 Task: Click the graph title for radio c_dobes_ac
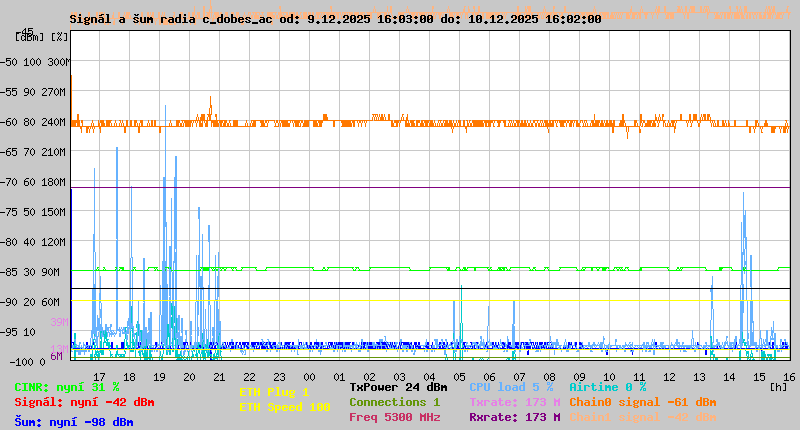[x=335, y=19]
